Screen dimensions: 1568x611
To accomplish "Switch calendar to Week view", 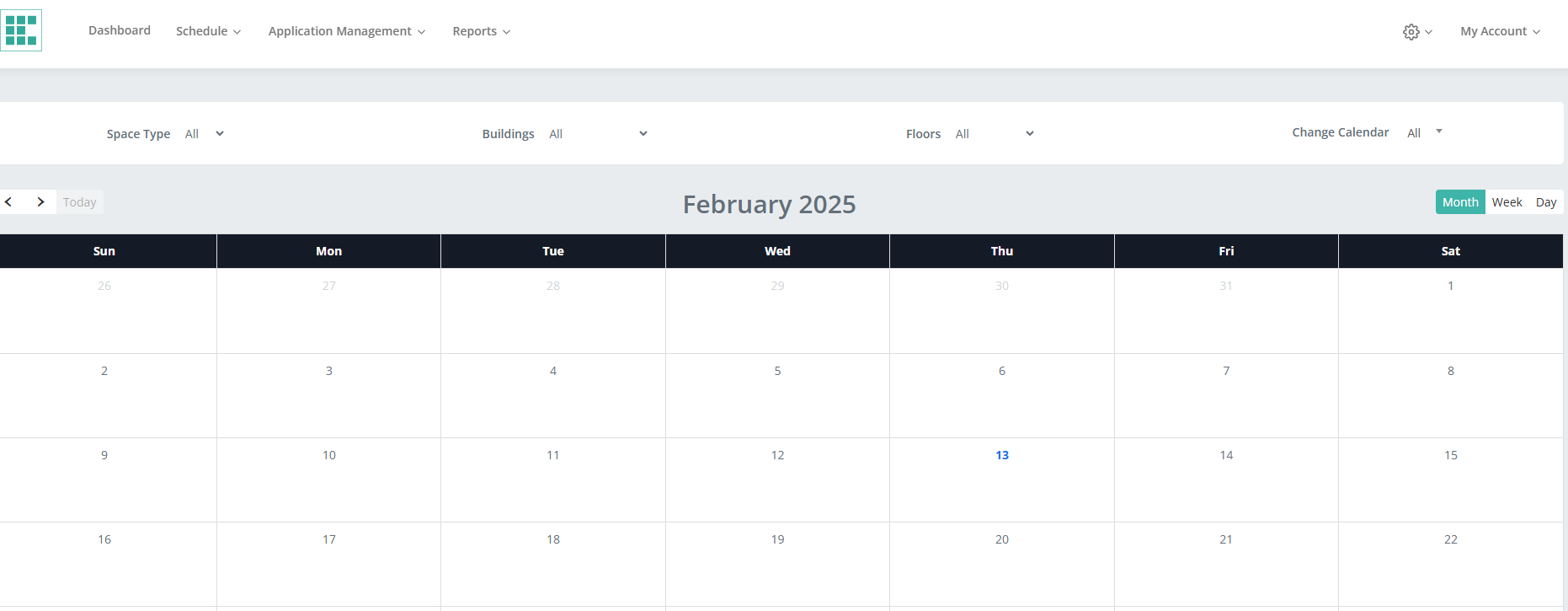I will pos(1507,202).
